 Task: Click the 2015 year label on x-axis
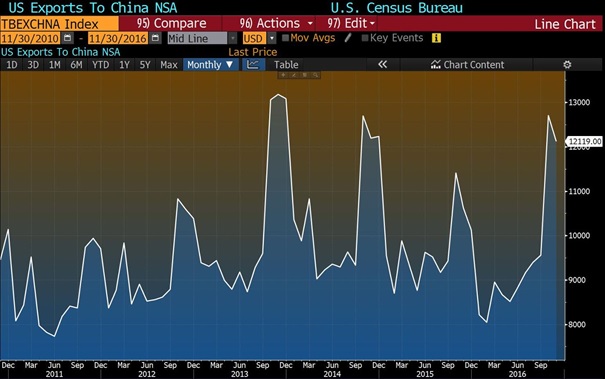(425, 374)
